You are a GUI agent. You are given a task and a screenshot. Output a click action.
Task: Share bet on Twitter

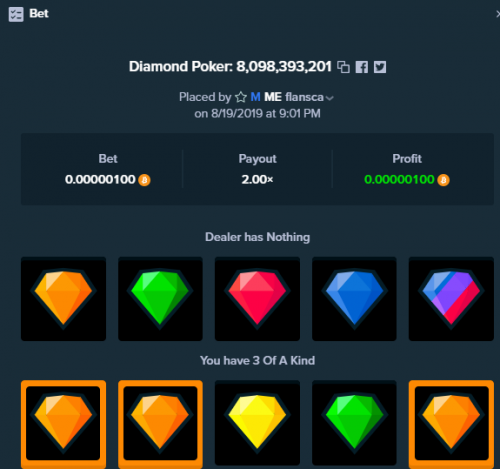pyautogui.click(x=380, y=67)
